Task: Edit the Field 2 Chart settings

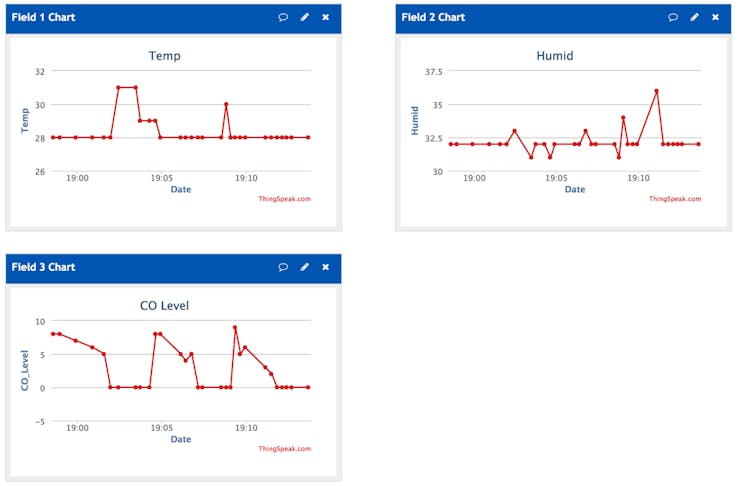Action: (695, 17)
